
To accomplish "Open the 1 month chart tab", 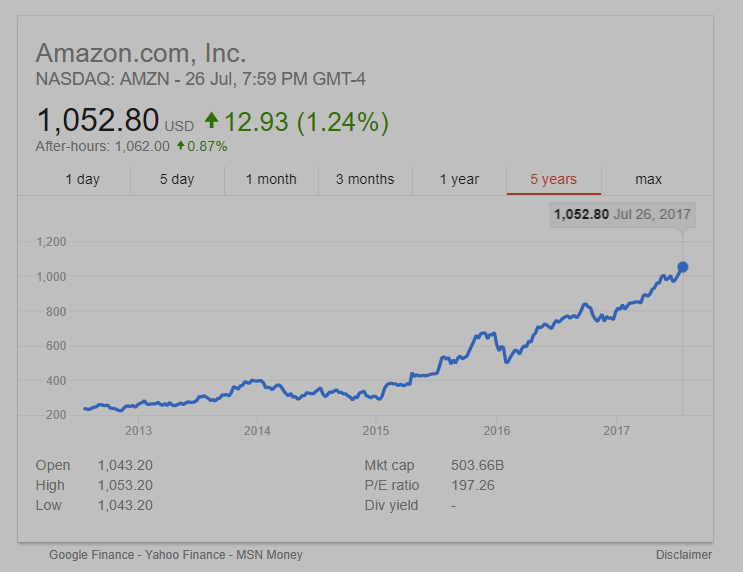I will coord(270,180).
